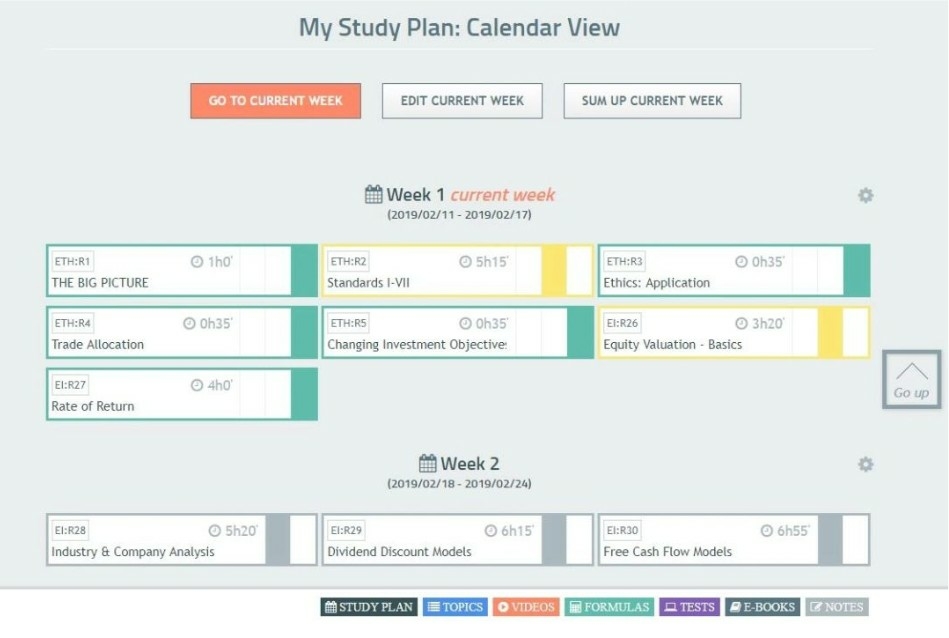
Task: Click clock icon on Dividend Discount Models card
Action: tap(490, 531)
